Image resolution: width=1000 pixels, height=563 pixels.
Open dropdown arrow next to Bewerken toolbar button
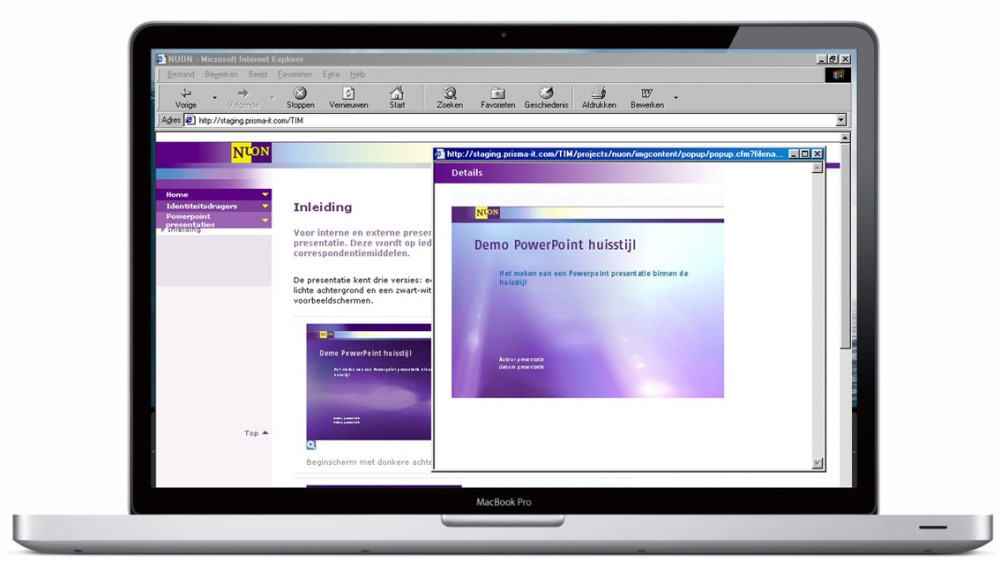click(676, 98)
